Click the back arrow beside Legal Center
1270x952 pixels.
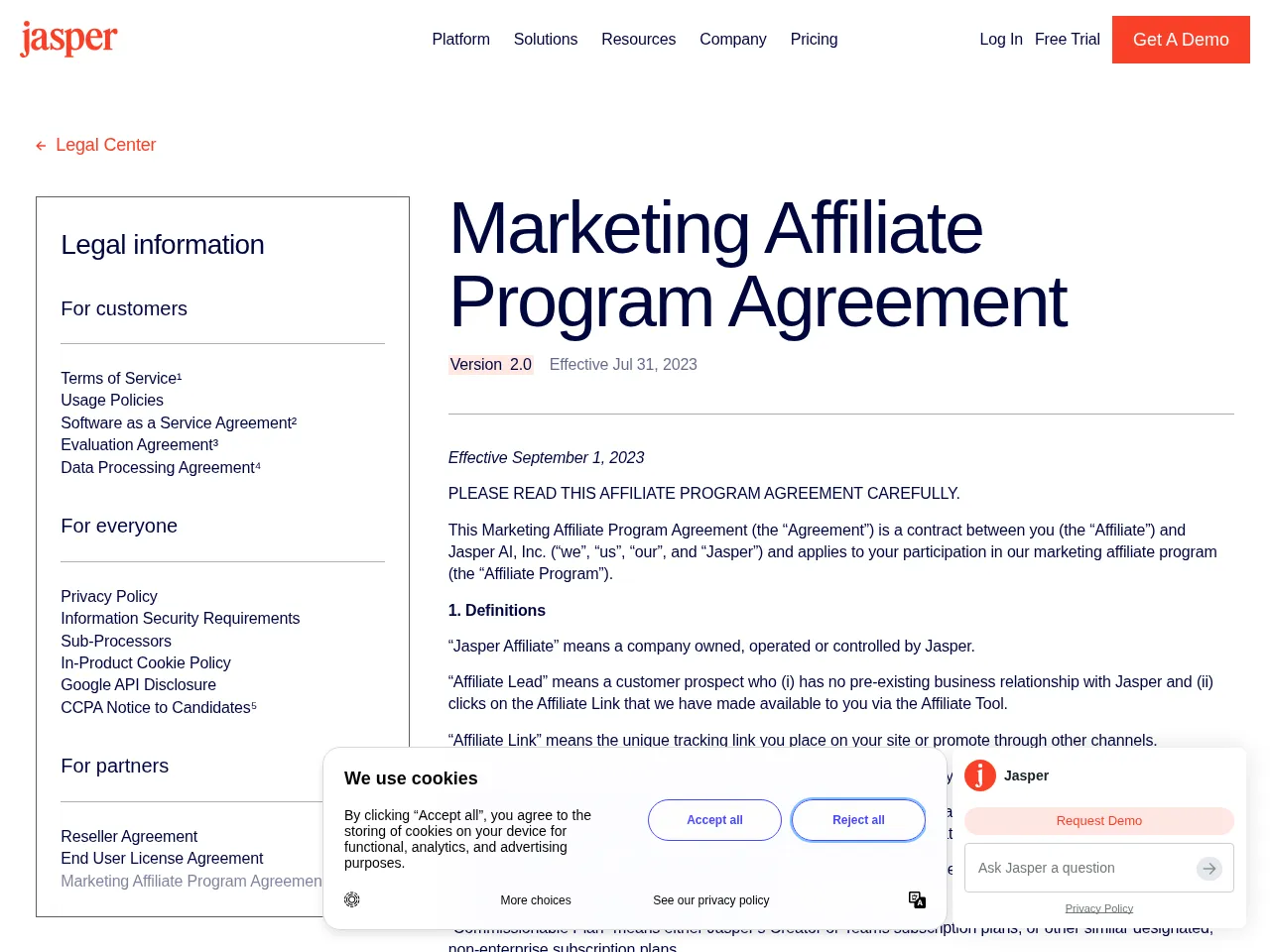(x=41, y=146)
